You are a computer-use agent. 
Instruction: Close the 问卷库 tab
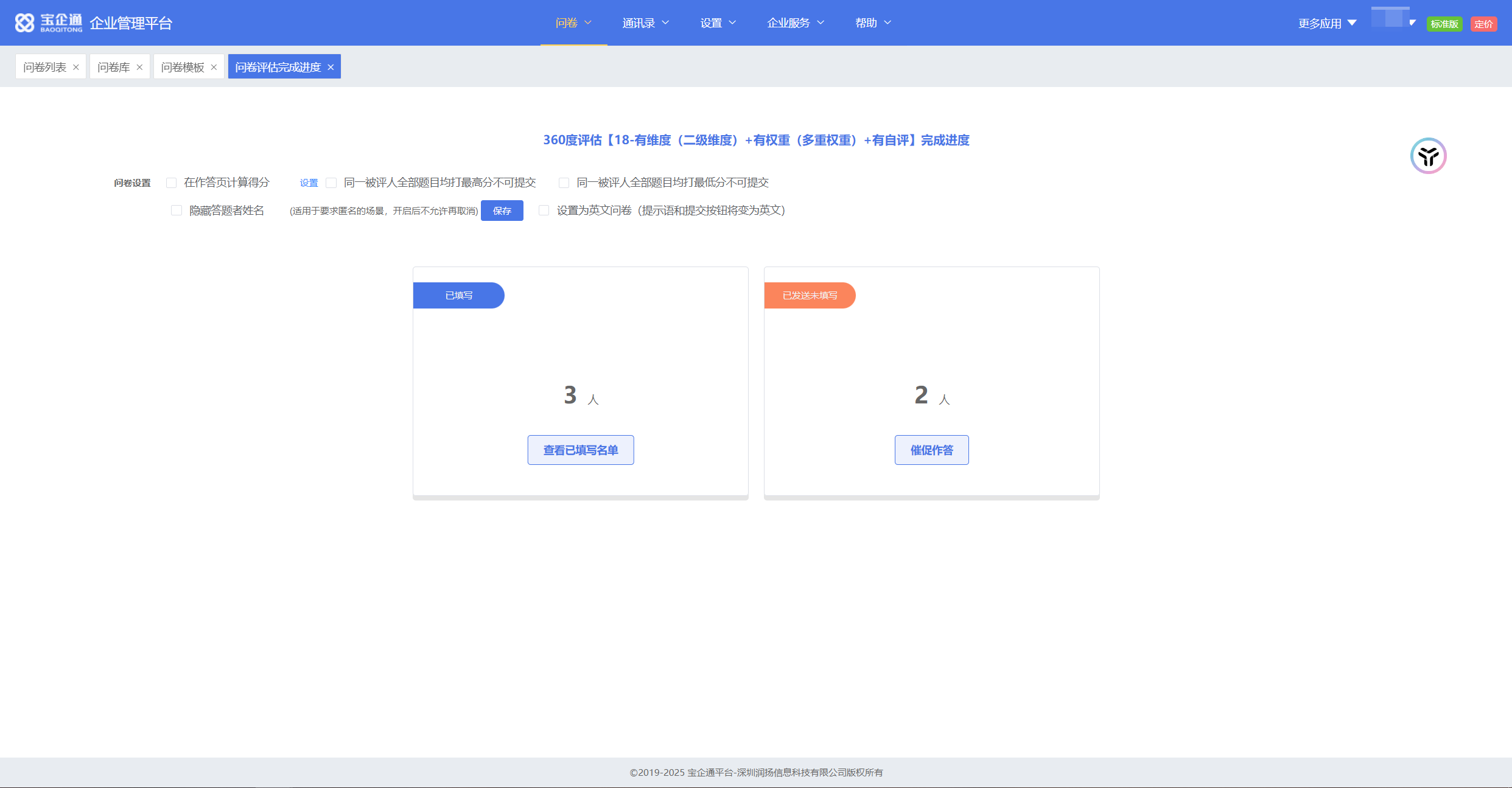(139, 68)
